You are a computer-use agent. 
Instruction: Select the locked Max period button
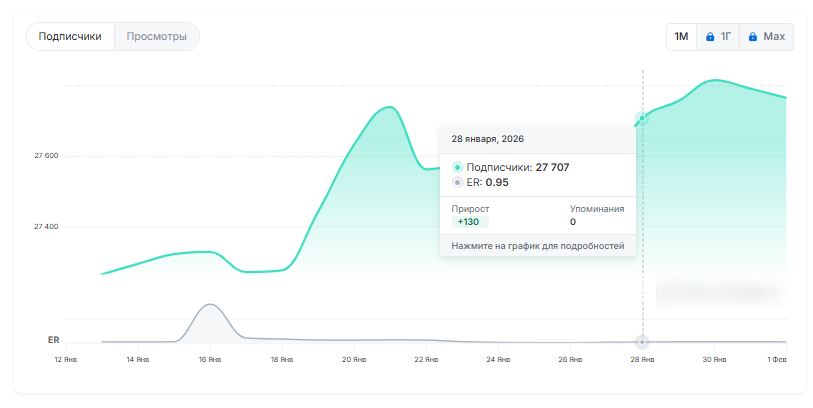766,37
